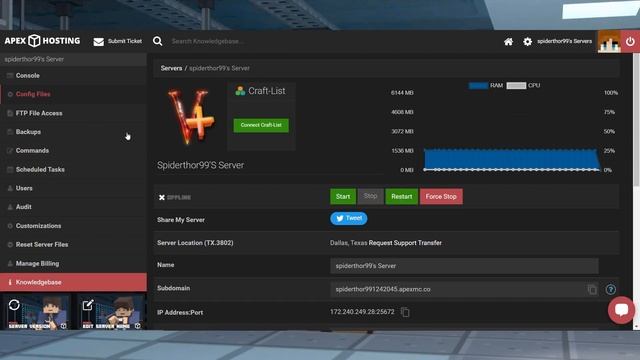This screenshot has height=360, width=640.
Task: Open Console in the sidebar
Action: [x=73, y=76]
